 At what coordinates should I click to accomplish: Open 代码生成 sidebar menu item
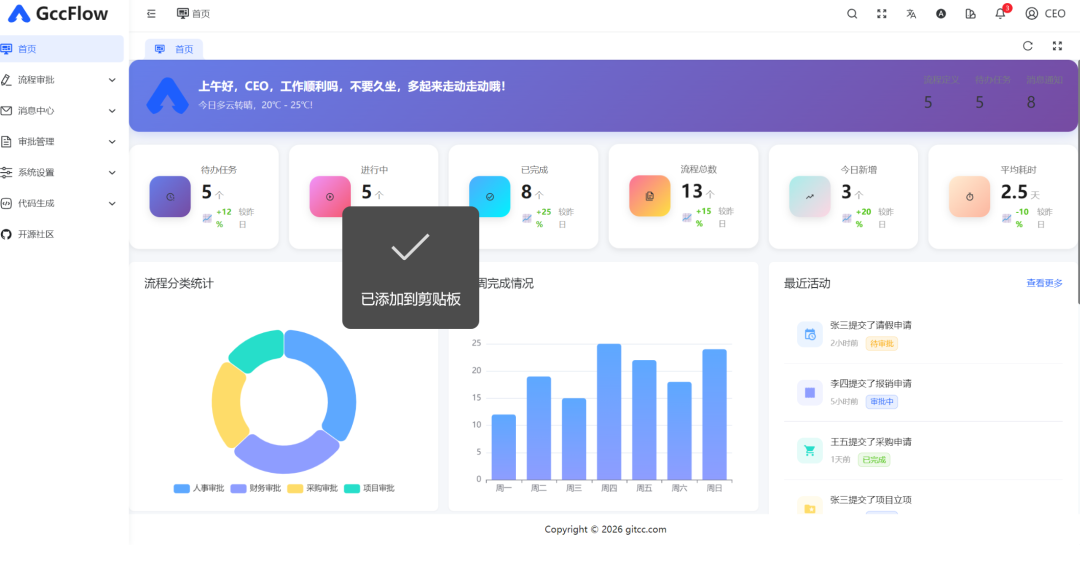point(62,204)
